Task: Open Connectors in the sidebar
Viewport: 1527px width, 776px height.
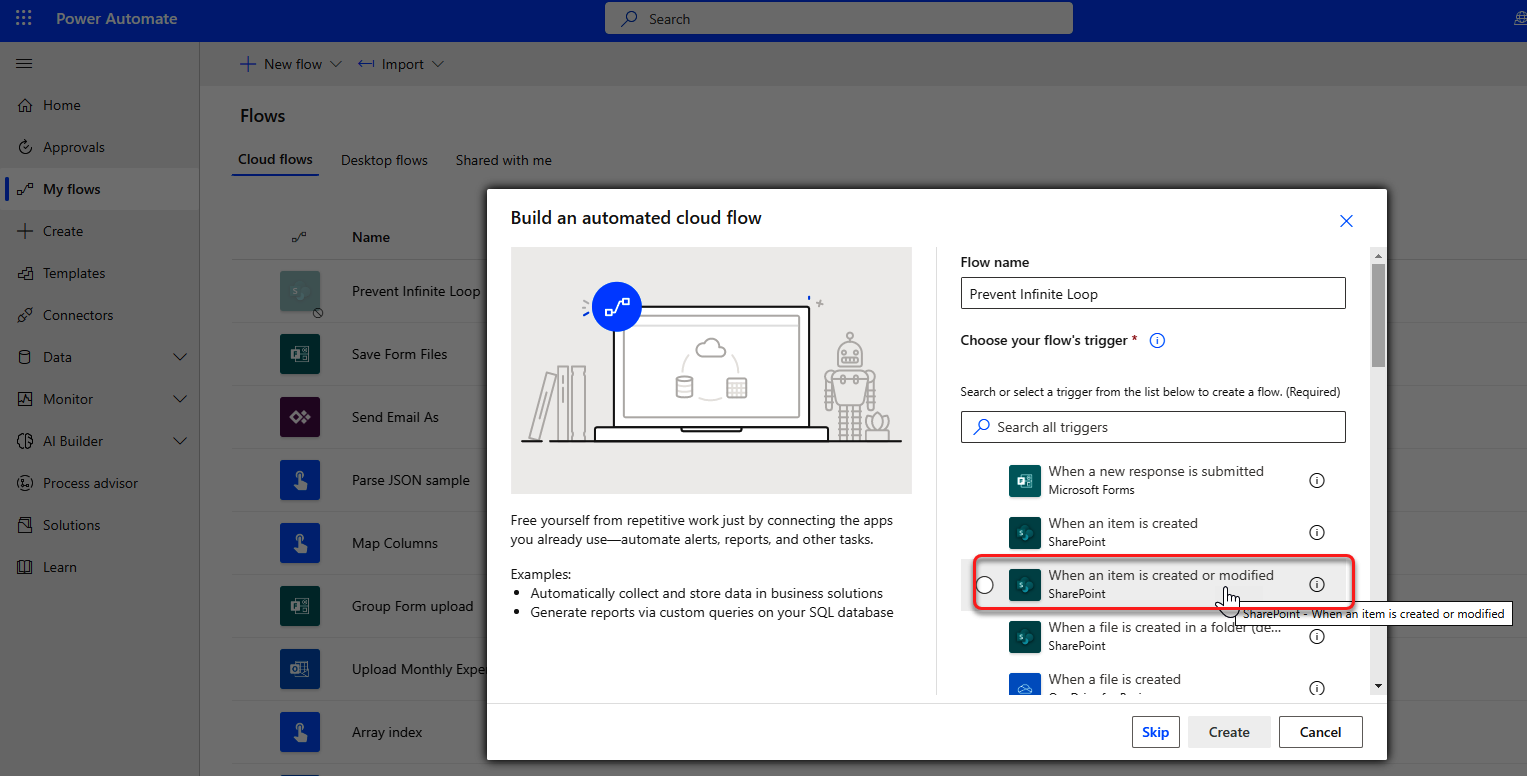Action: [100, 315]
